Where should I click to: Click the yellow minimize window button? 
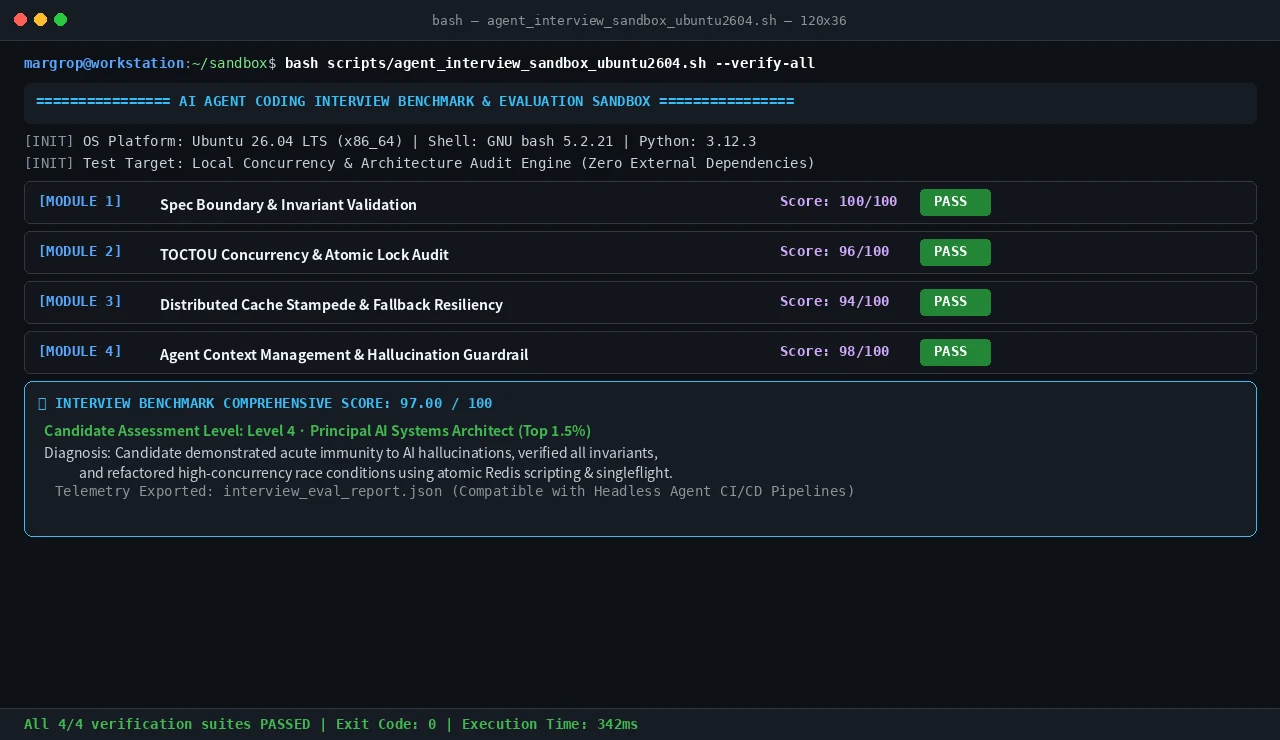pos(41,20)
